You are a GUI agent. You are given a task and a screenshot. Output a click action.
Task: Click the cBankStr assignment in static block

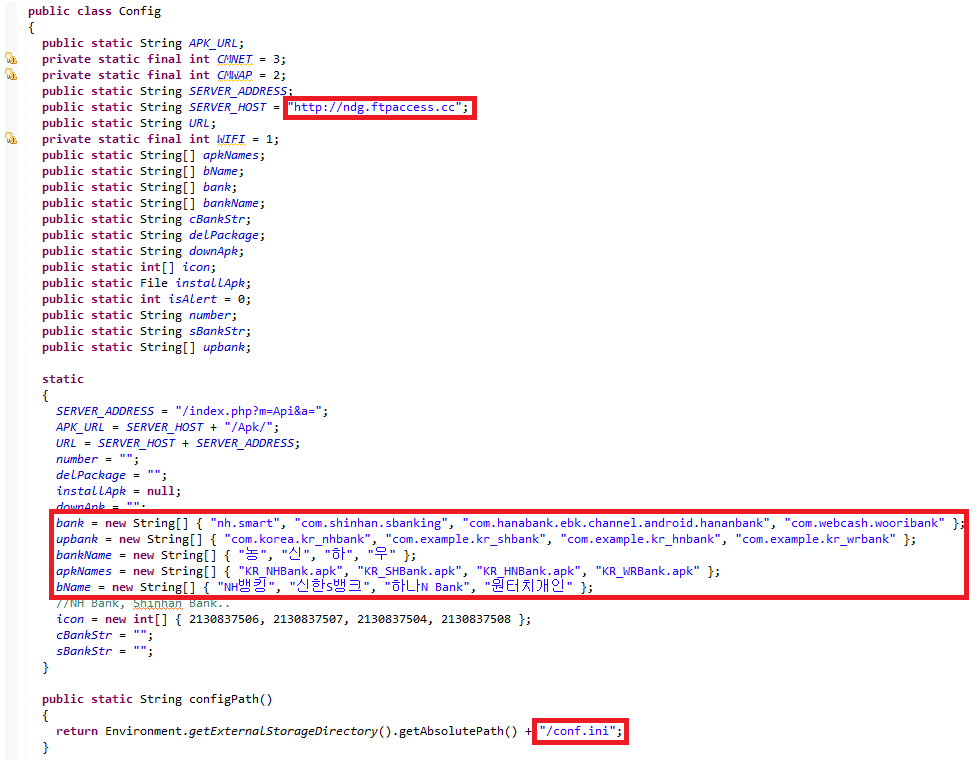pyautogui.click(x=104, y=635)
